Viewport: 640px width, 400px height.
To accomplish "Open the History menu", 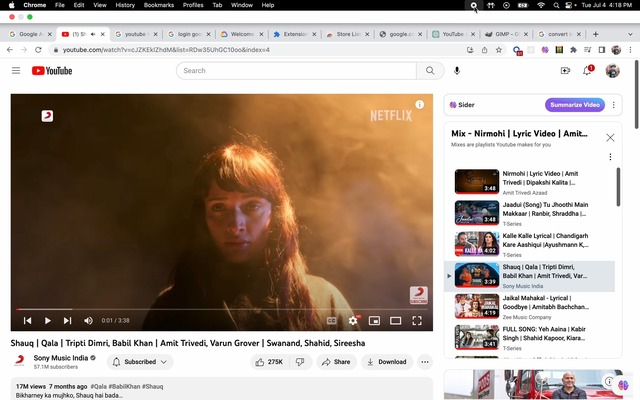I will click(x=124, y=5).
